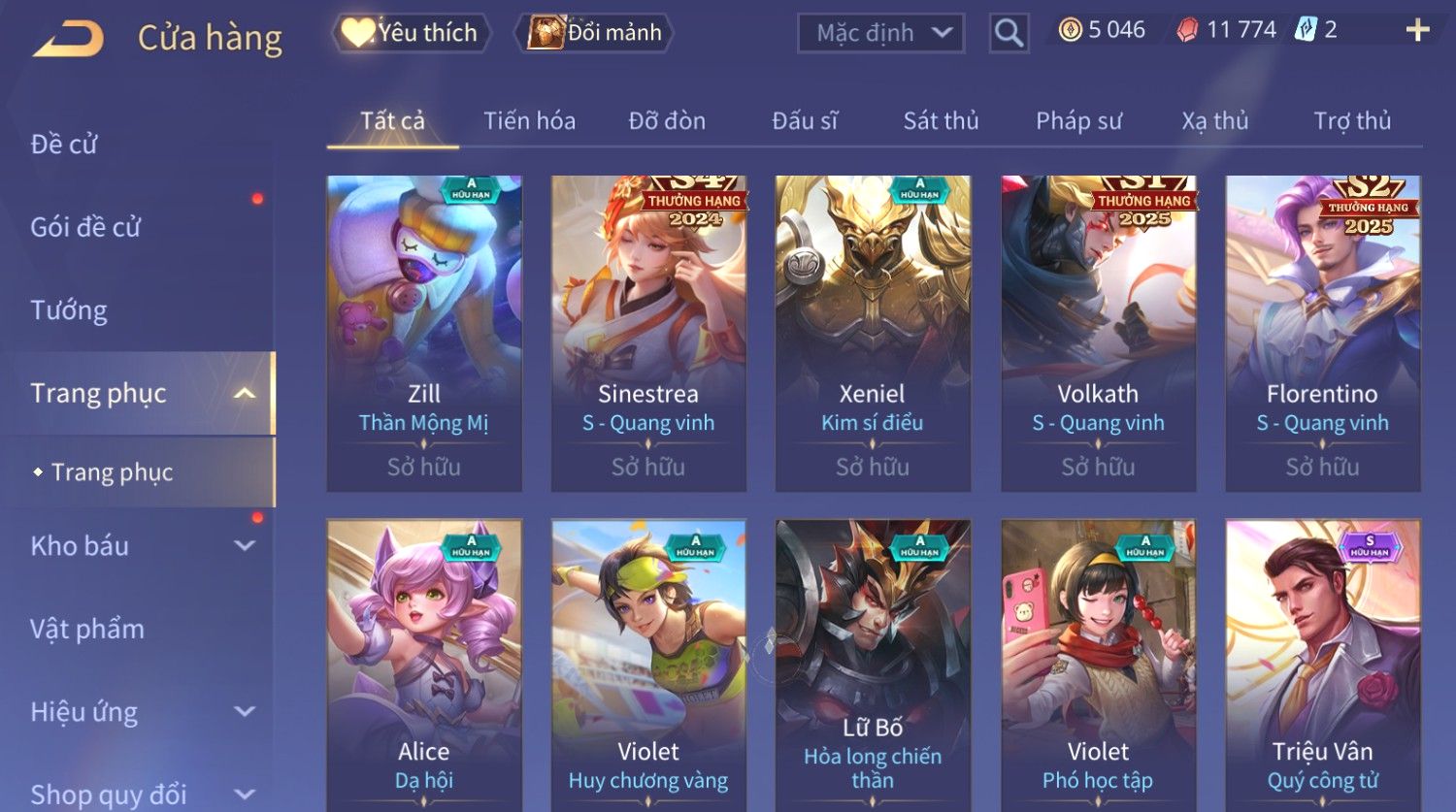The image size is (1456, 812).
Task: Tap the heart icon in Yêu thích
Action: click(356, 33)
